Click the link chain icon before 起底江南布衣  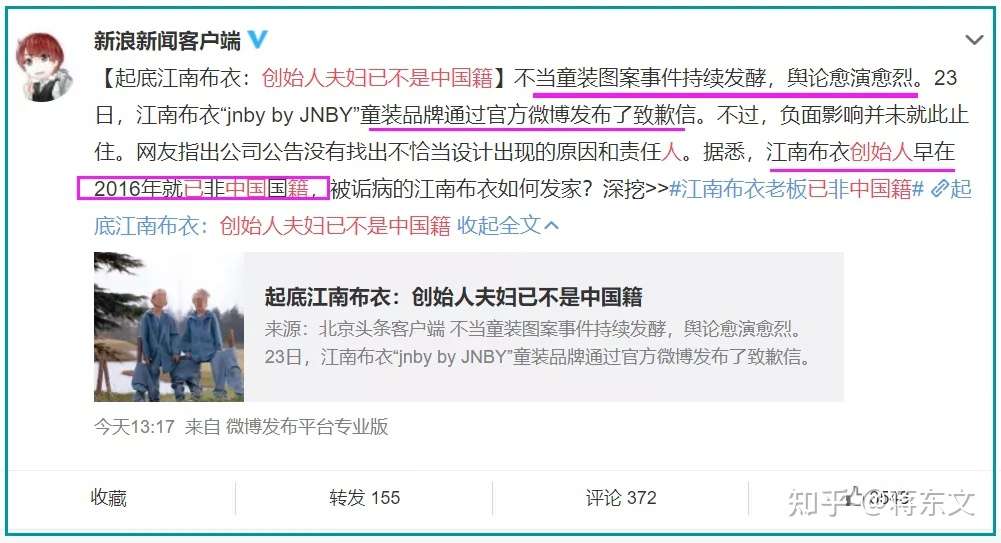coord(940,188)
